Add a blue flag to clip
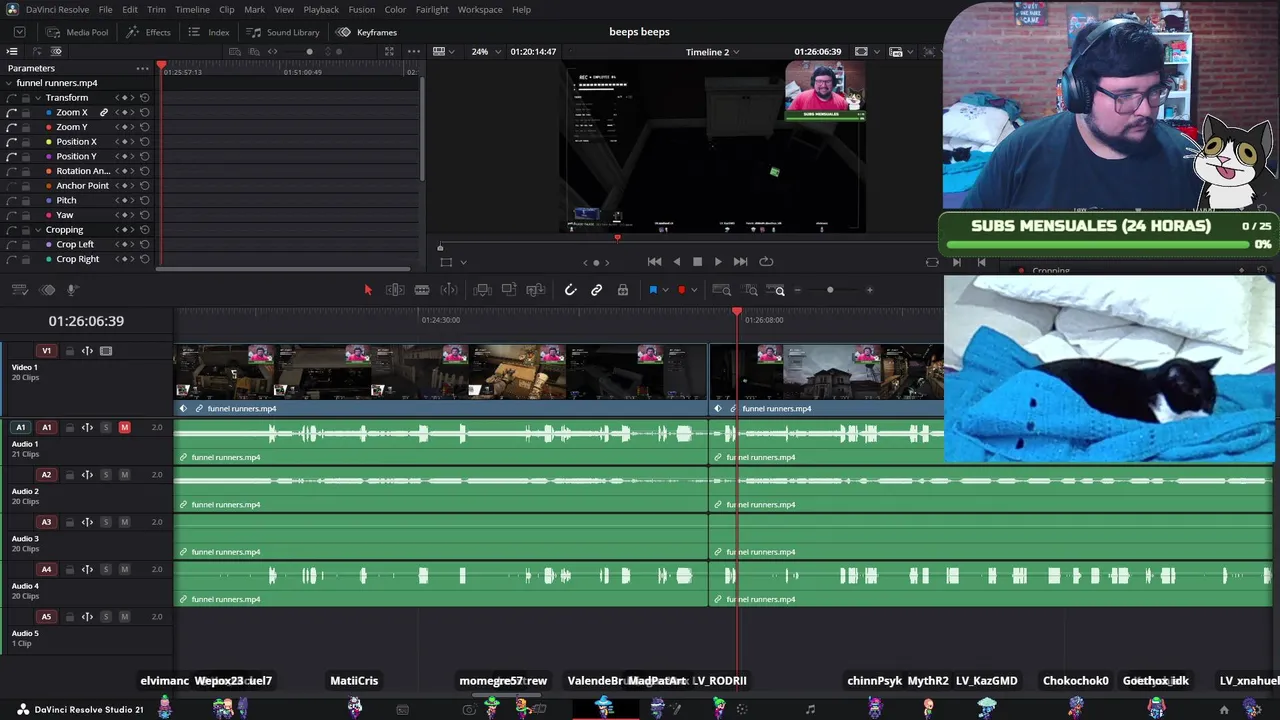 [x=653, y=290]
